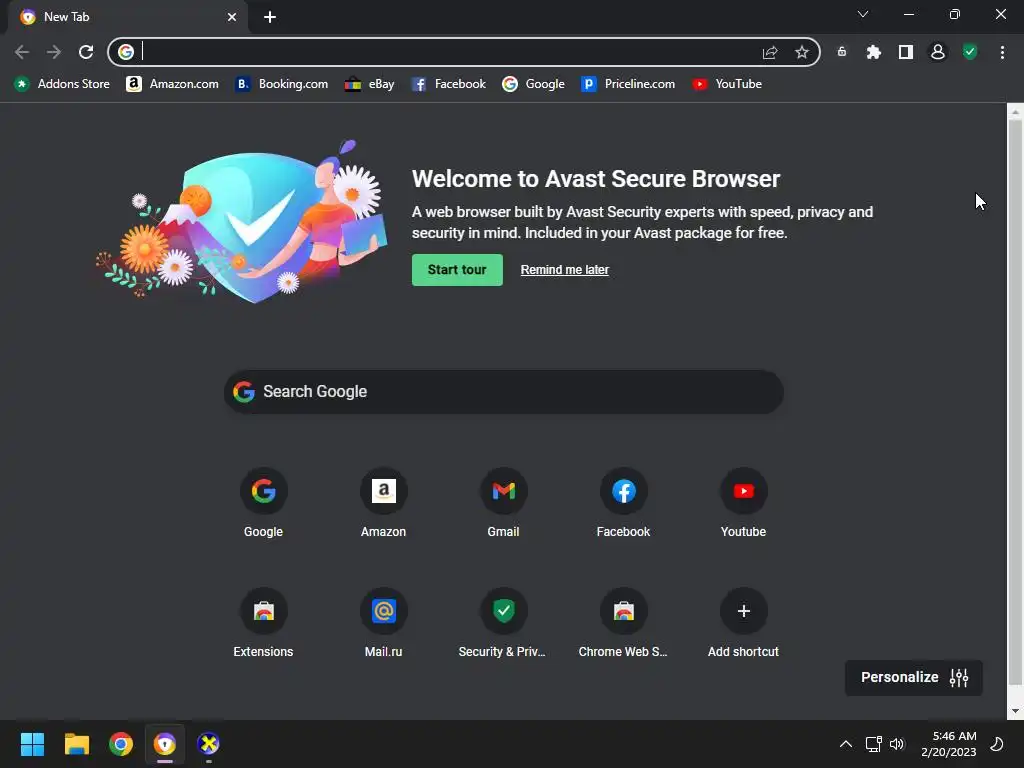Open Google bookmark in bookmarks bar
Image resolution: width=1024 pixels, height=768 pixels.
534,84
